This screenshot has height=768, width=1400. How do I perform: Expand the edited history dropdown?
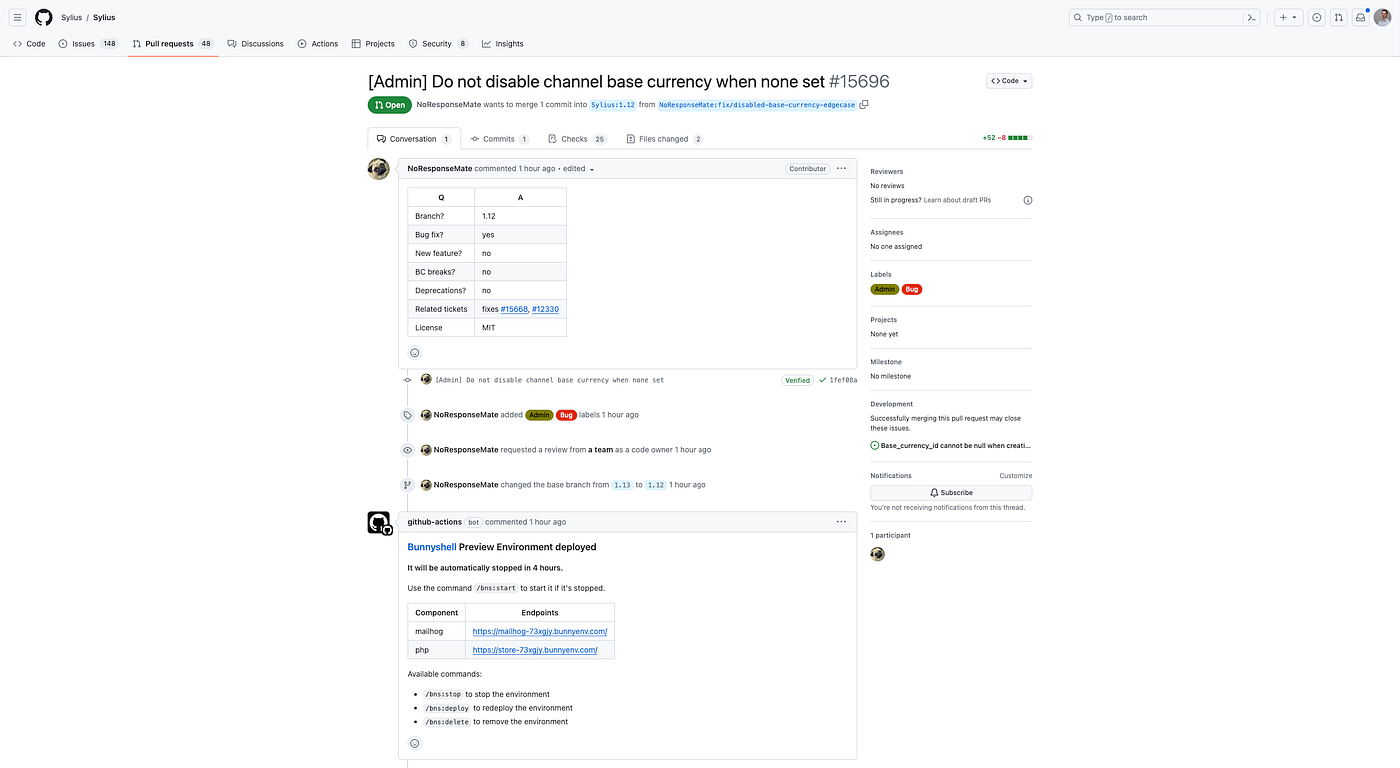pyautogui.click(x=578, y=169)
